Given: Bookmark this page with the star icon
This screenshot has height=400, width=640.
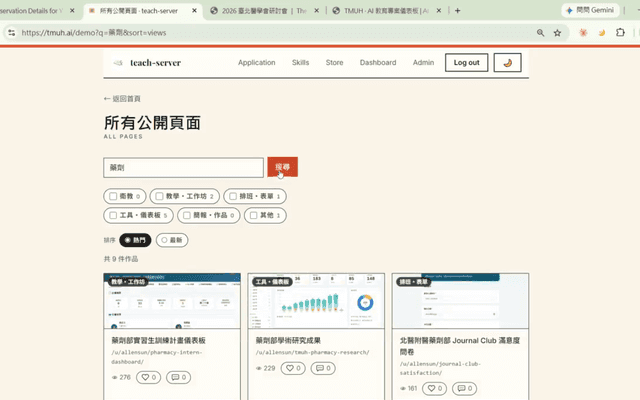Looking at the screenshot, I should pos(557,33).
